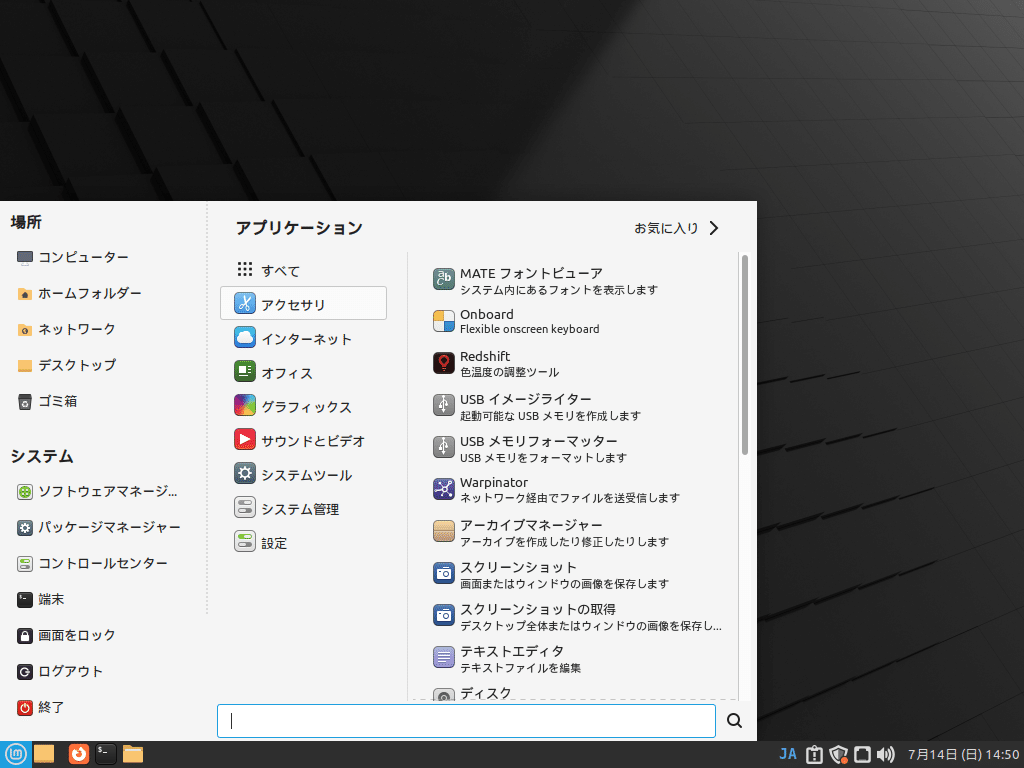This screenshot has height=768, width=1024.
Task: Open MATE フォントビューア app icon
Action: (x=443, y=279)
